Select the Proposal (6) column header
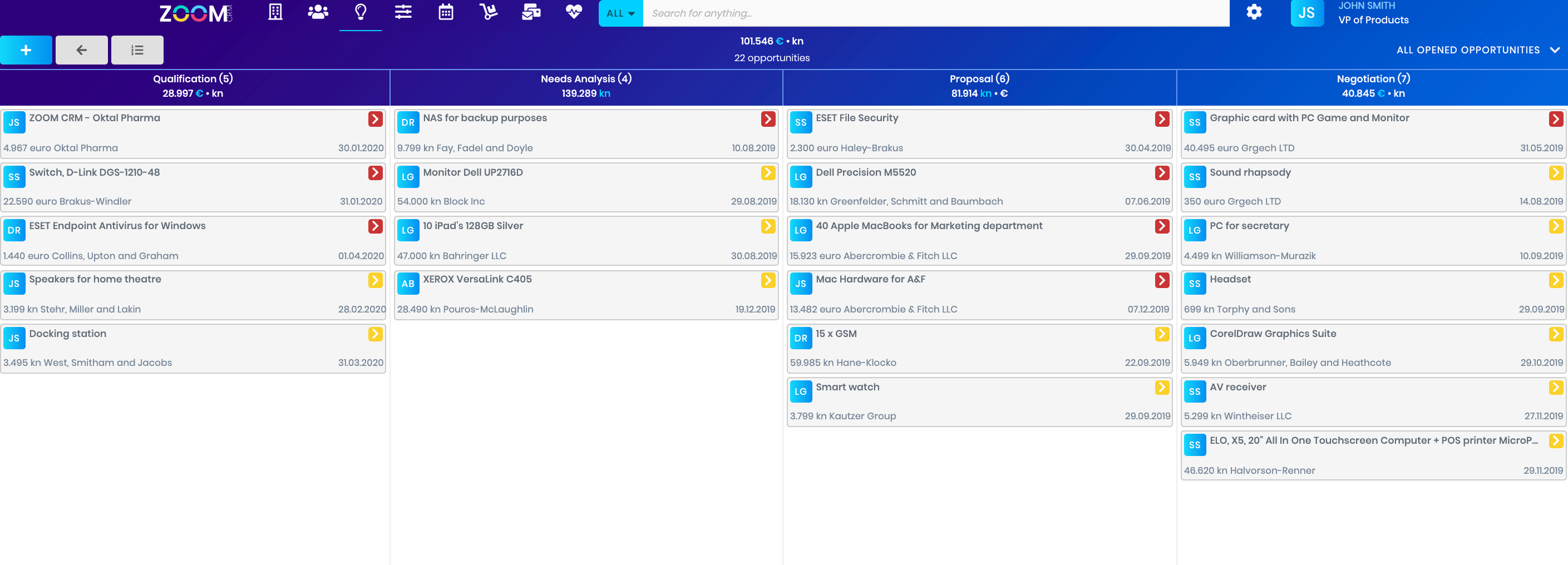This screenshot has width=1568, height=565. tap(979, 86)
